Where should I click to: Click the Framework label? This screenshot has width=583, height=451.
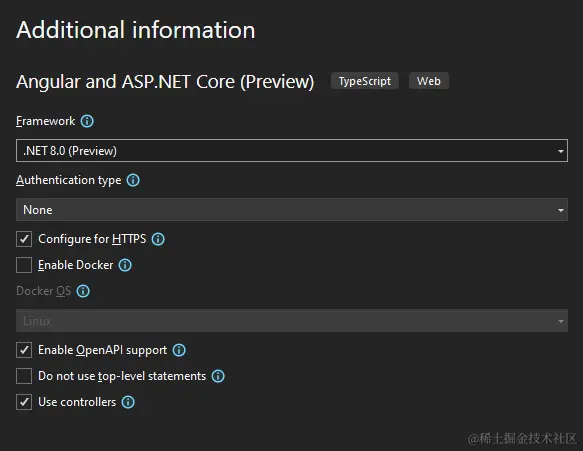tap(45, 121)
